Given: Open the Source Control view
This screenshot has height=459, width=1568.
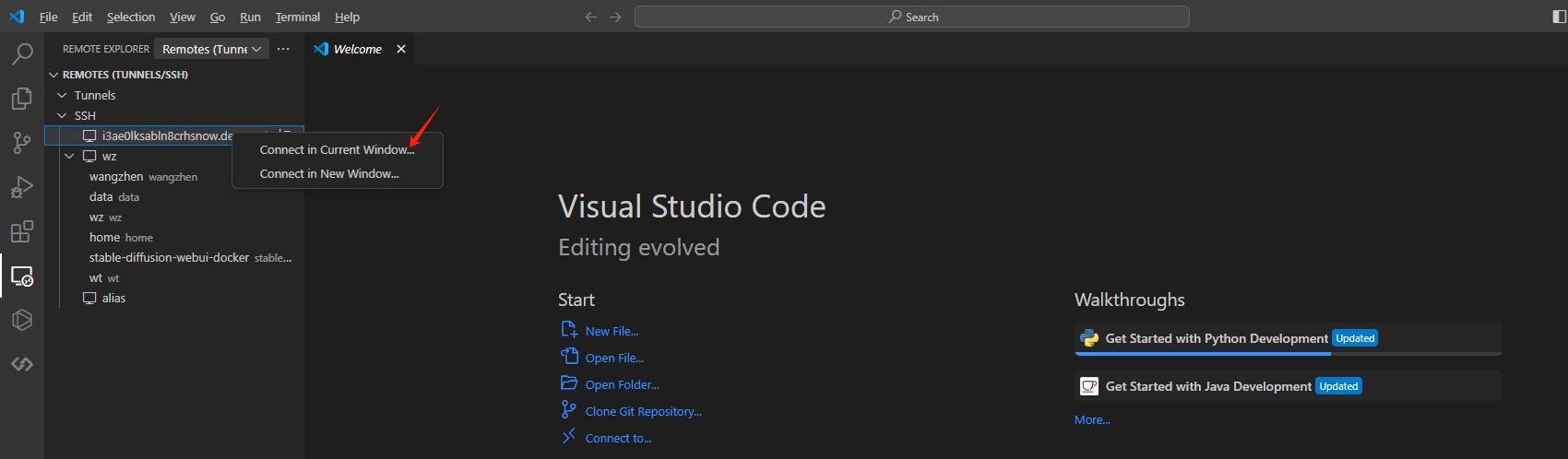Looking at the screenshot, I should [22, 142].
